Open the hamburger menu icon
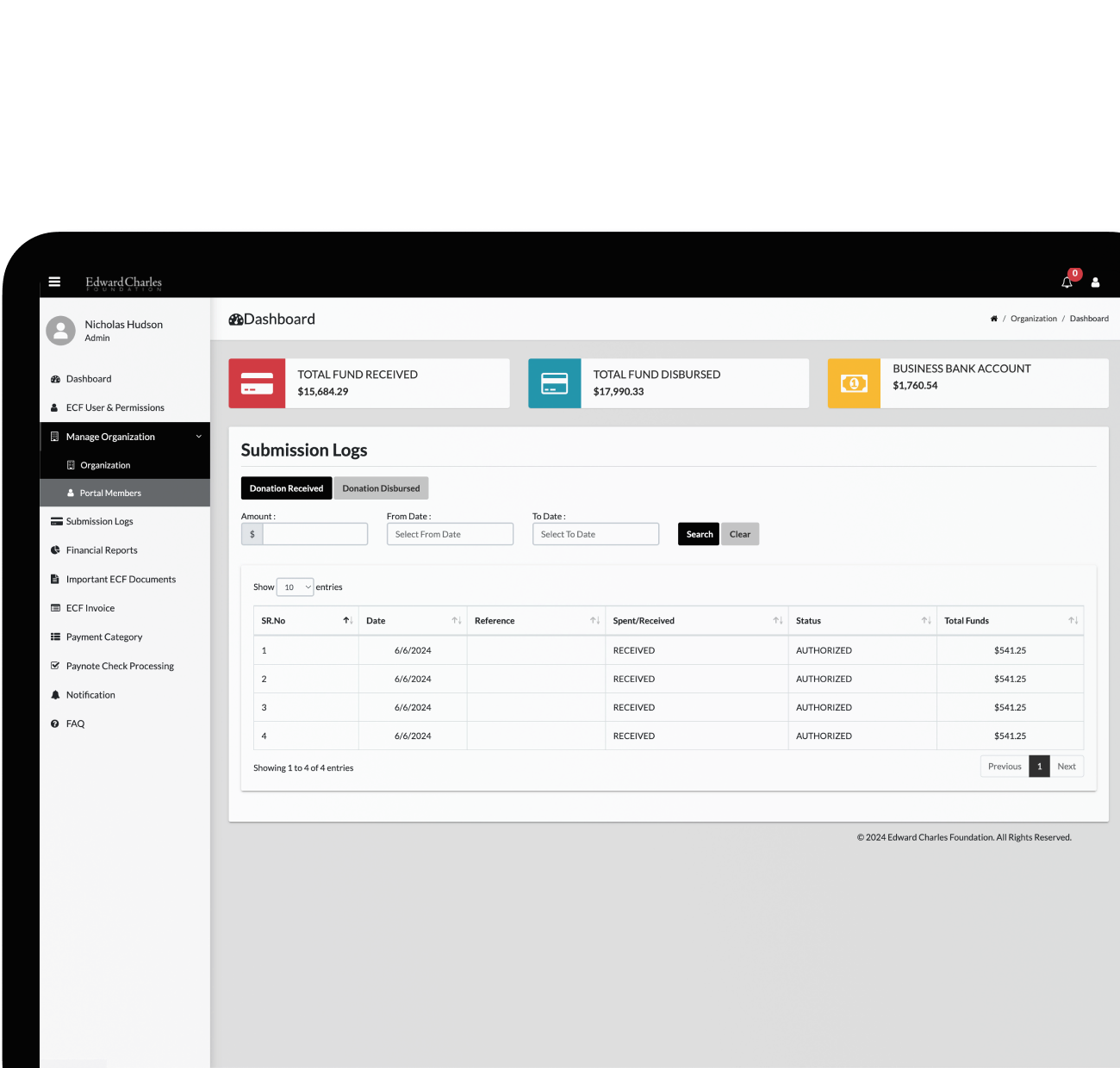The width and height of the screenshot is (1120, 1068). (x=54, y=282)
